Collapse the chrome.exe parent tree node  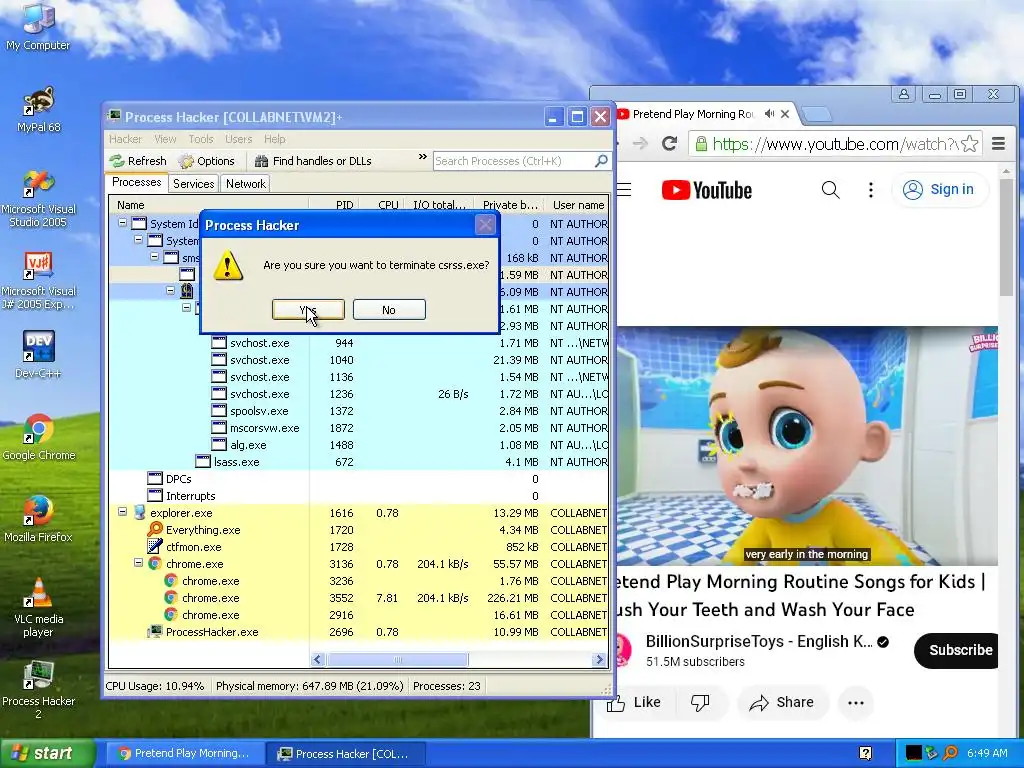(138, 563)
